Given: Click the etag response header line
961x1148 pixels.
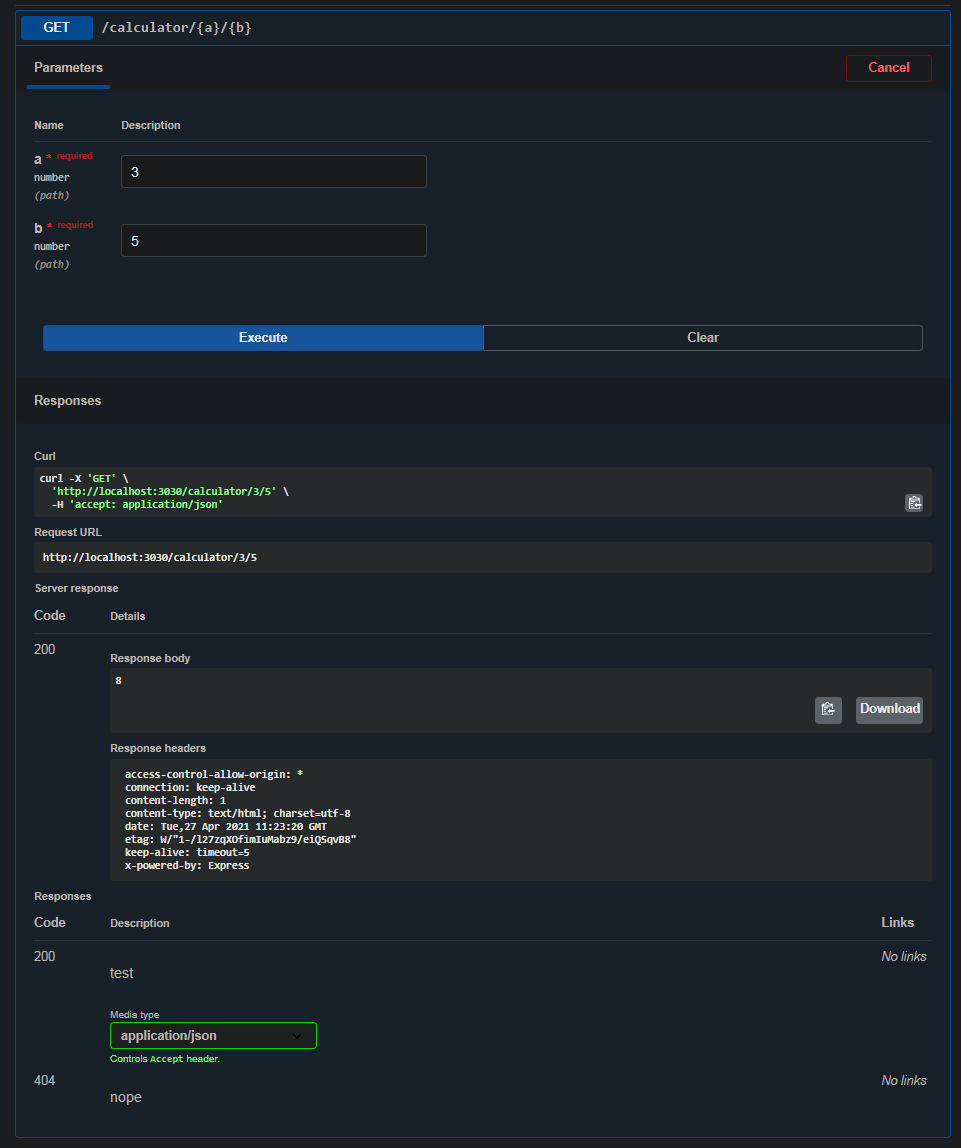Looking at the screenshot, I should 241,839.
